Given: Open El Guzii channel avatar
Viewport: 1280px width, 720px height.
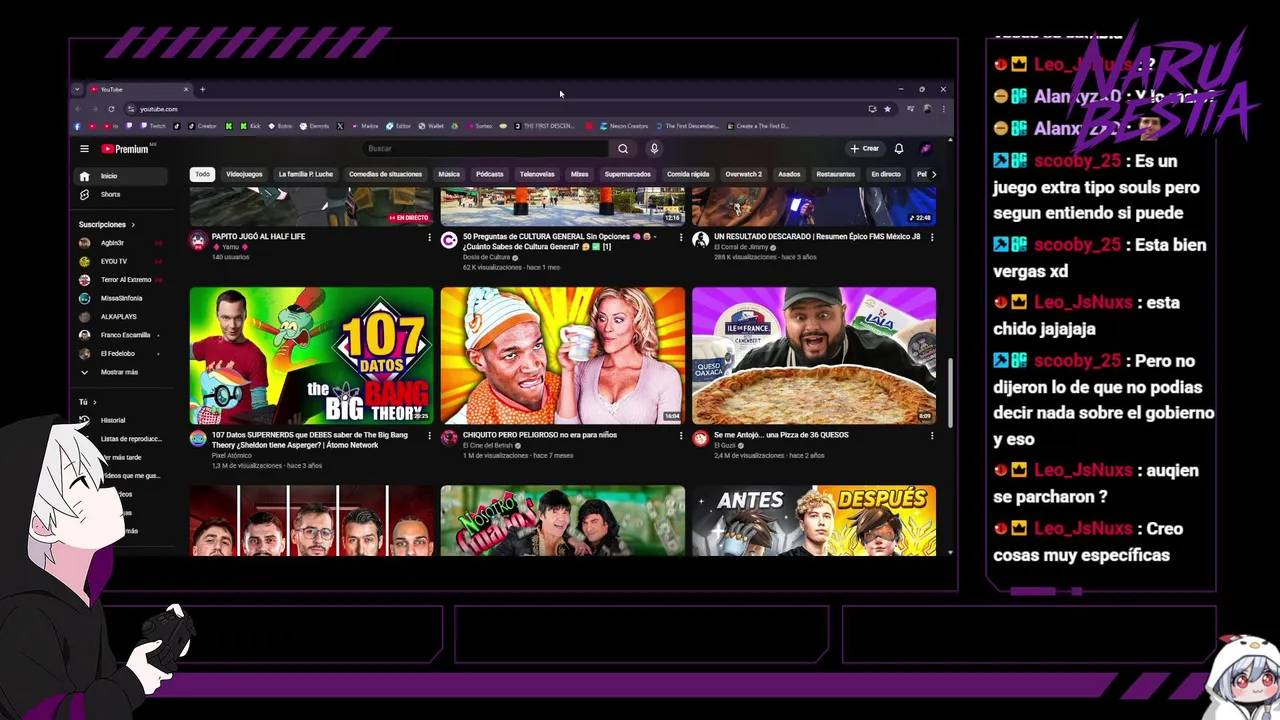Looking at the screenshot, I should coord(700,438).
